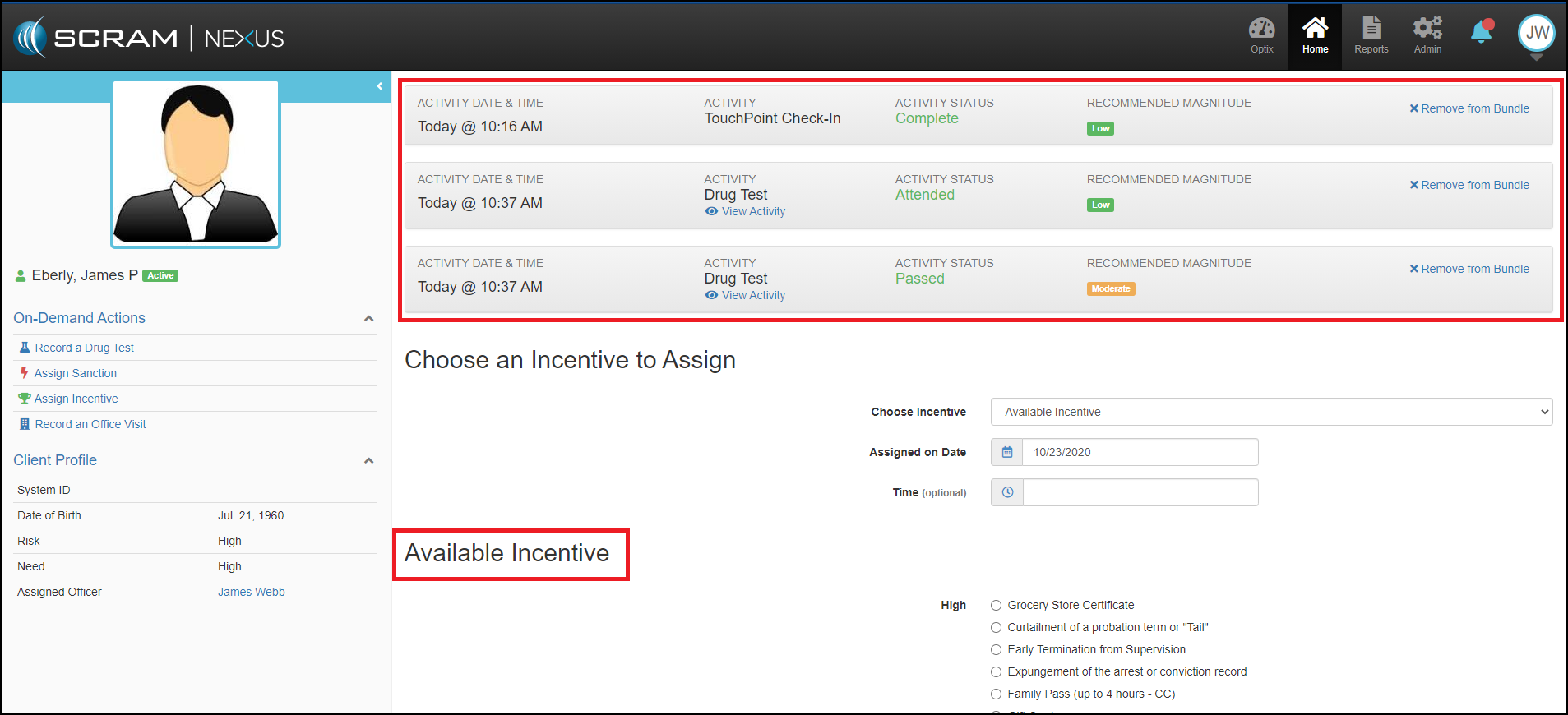Open the James Webb assigned officer link
The width and height of the screenshot is (1568, 715).
[251, 592]
